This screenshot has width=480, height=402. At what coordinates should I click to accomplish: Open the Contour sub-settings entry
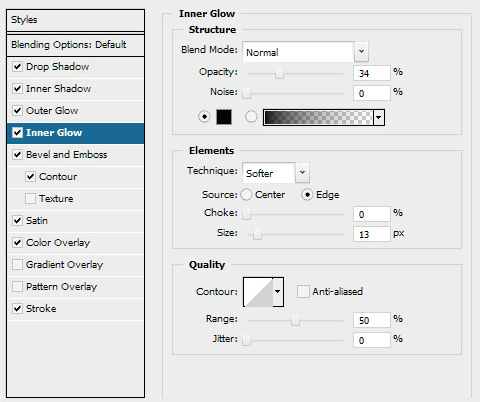pos(58,177)
